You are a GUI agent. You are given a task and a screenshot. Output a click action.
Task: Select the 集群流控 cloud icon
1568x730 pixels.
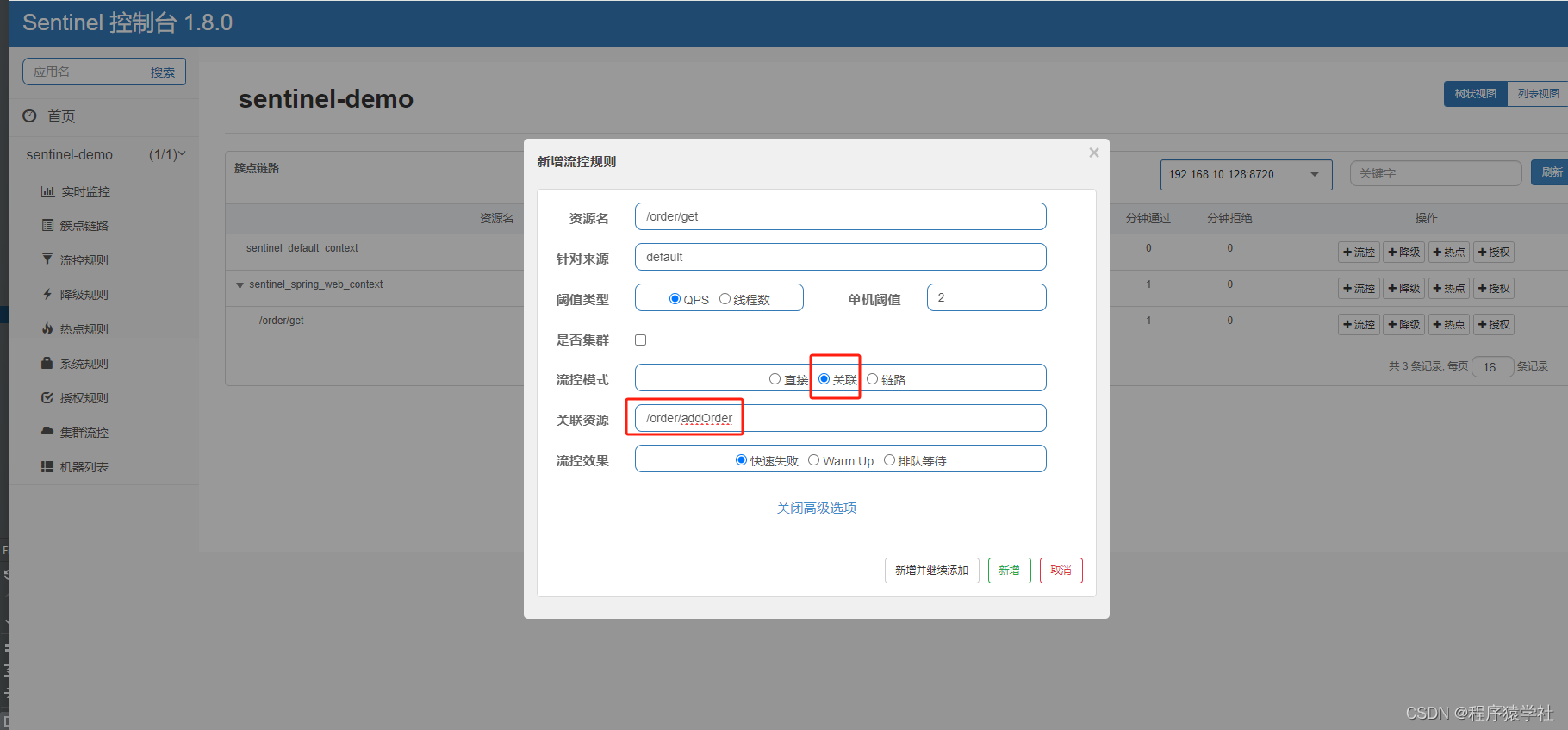tap(47, 431)
